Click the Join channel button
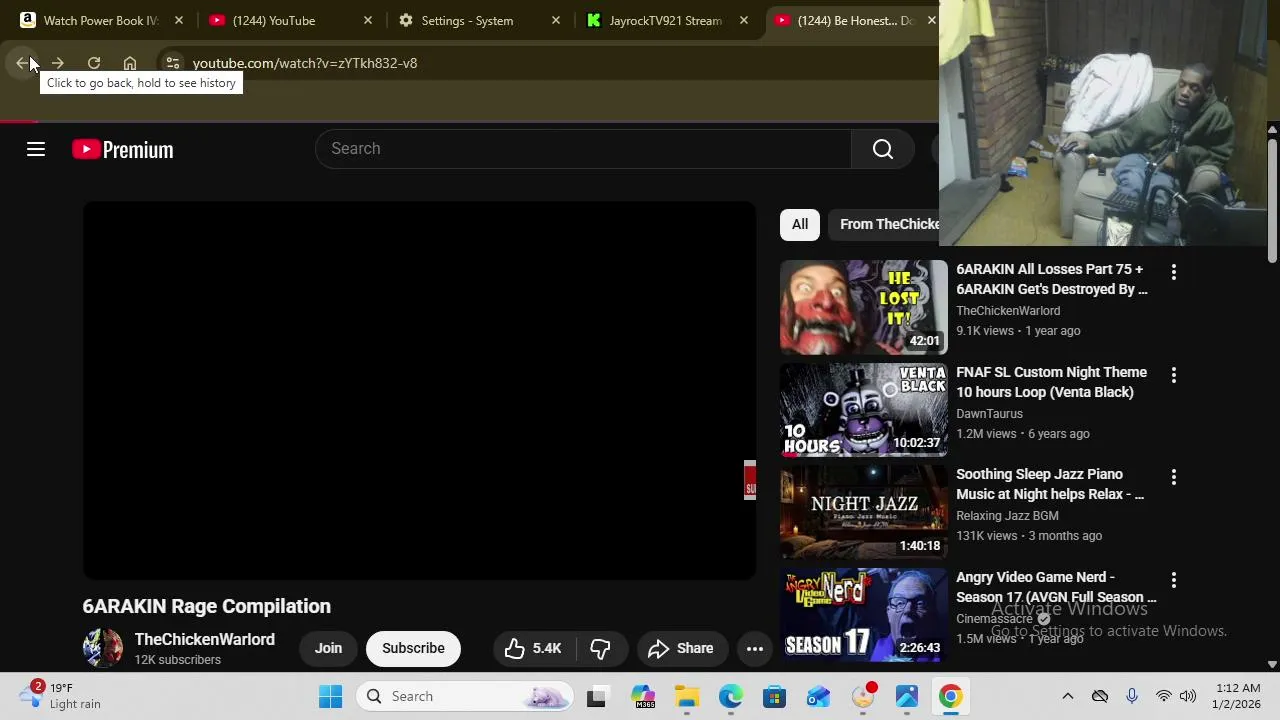 (x=328, y=648)
